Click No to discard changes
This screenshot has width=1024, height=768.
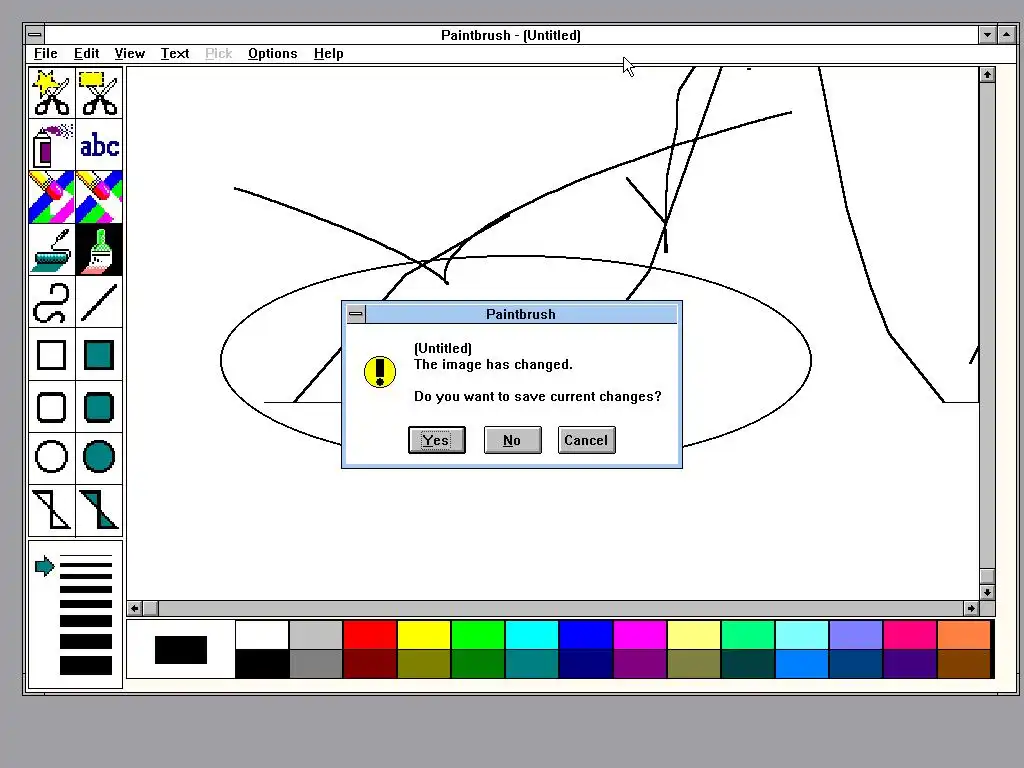[513, 440]
